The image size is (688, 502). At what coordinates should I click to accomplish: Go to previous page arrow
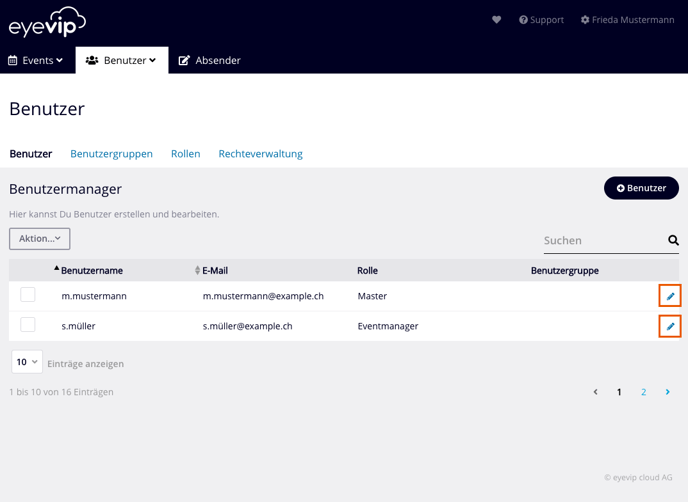pos(596,392)
